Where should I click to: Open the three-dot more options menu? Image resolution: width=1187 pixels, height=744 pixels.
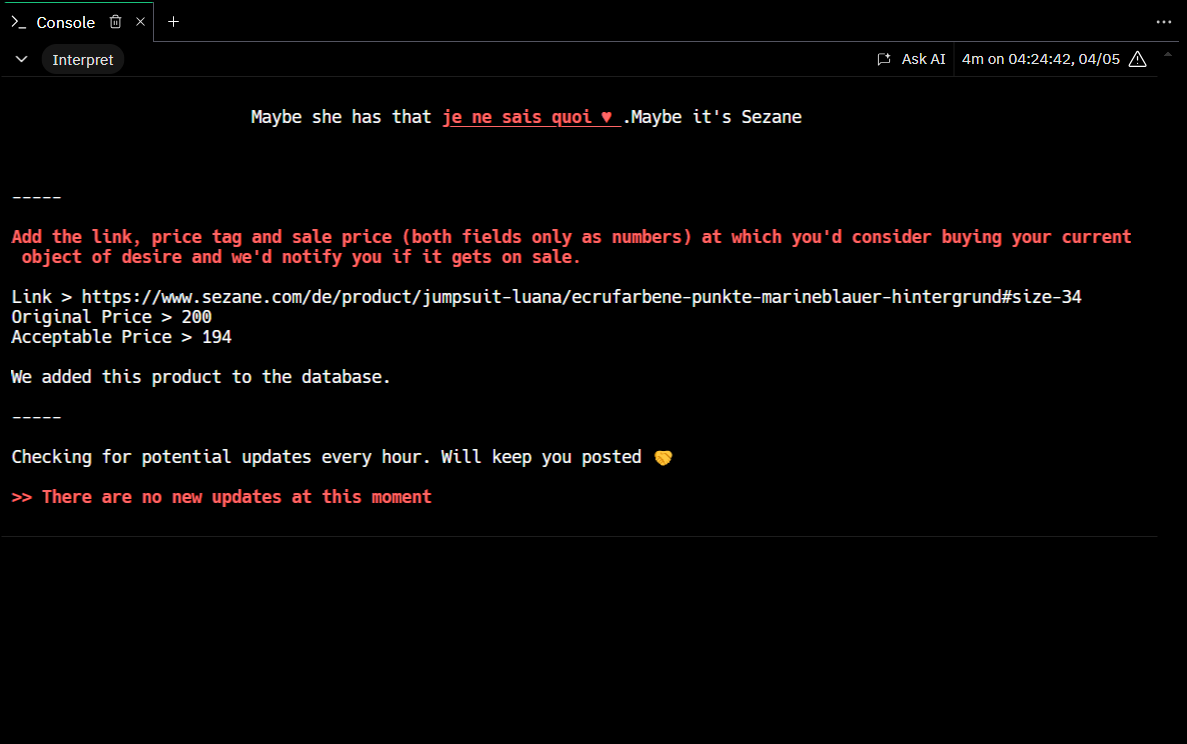pos(1162,22)
